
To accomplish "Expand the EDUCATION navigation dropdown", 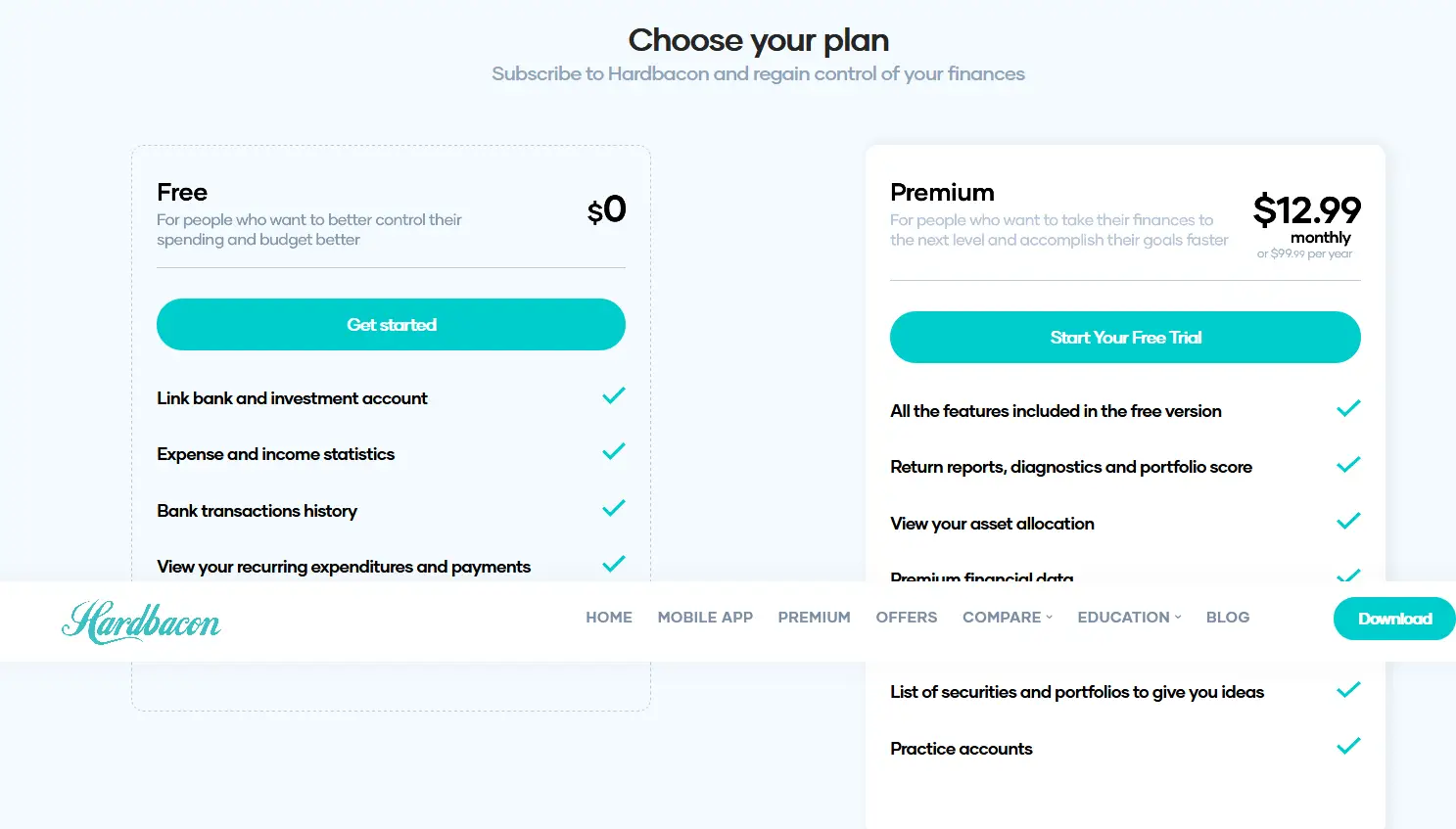I will (x=1128, y=617).
